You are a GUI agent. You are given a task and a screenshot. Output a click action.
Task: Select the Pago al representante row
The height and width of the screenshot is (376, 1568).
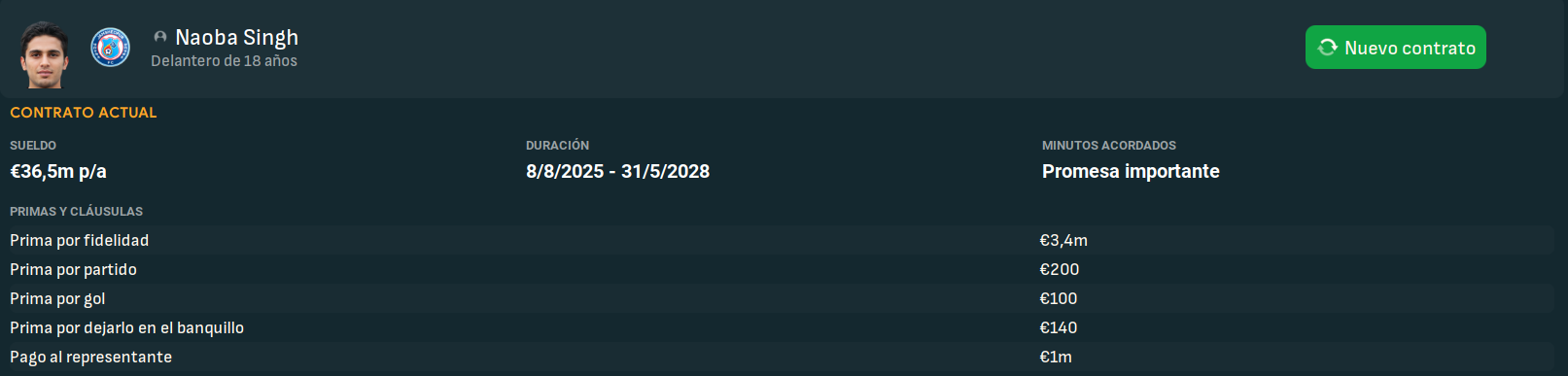pyautogui.click(x=782, y=357)
